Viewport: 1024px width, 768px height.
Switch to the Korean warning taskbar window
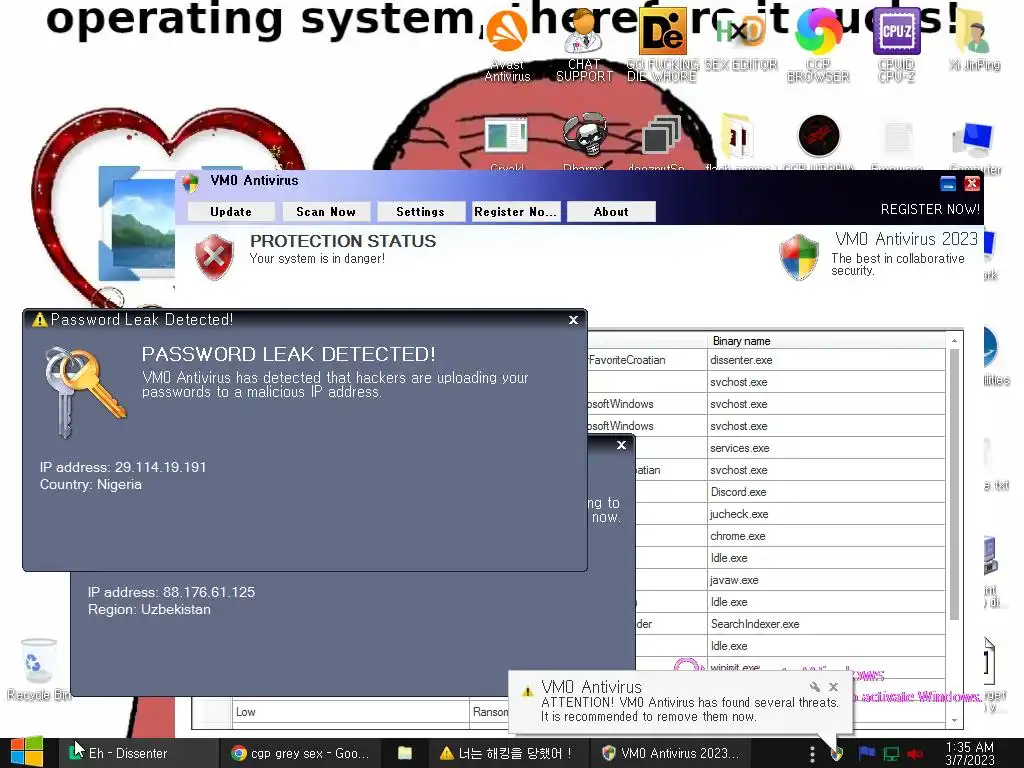pos(507,753)
